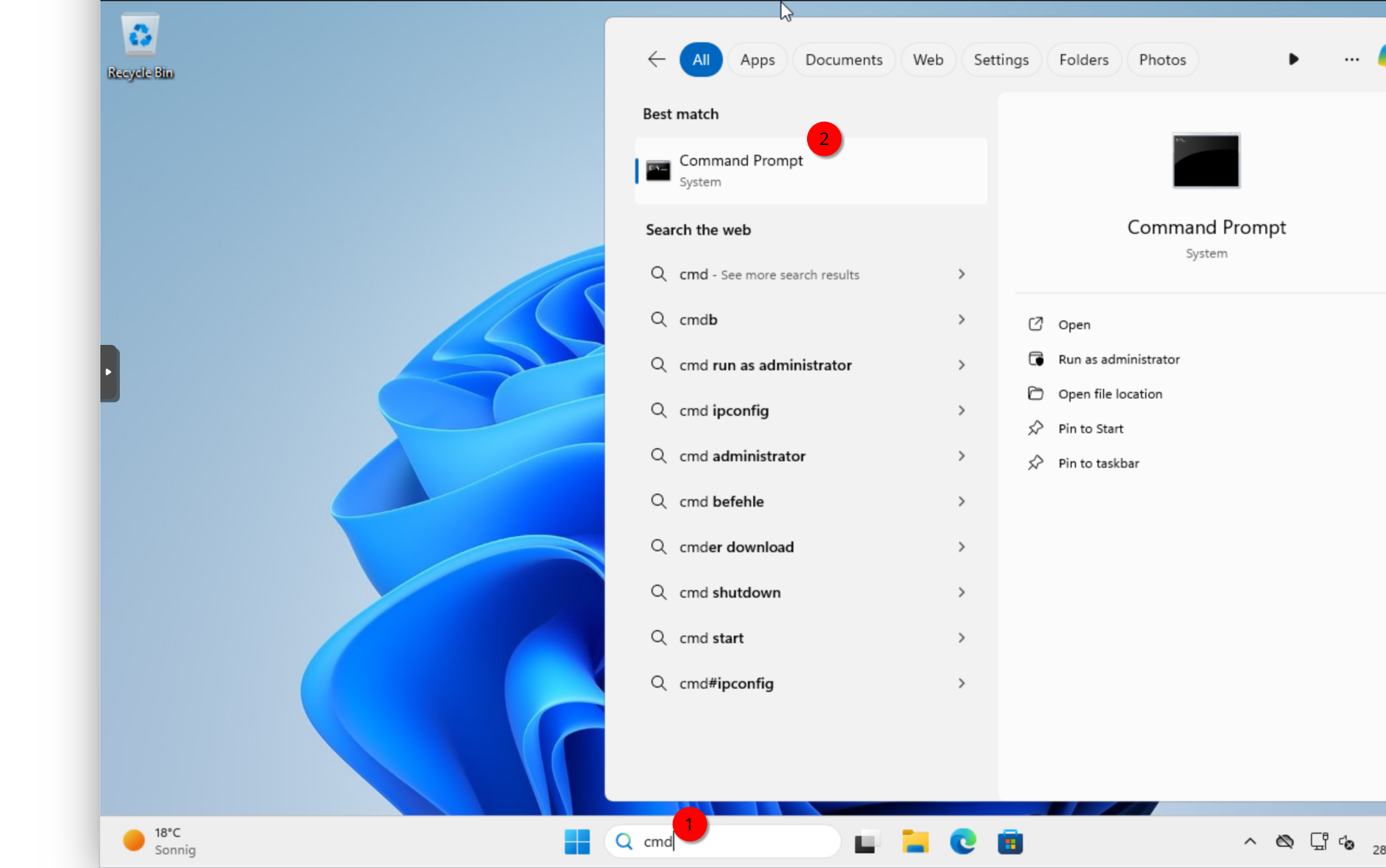
Task: Select the 'cmd#ipconfig' suggestion
Action: click(811, 683)
